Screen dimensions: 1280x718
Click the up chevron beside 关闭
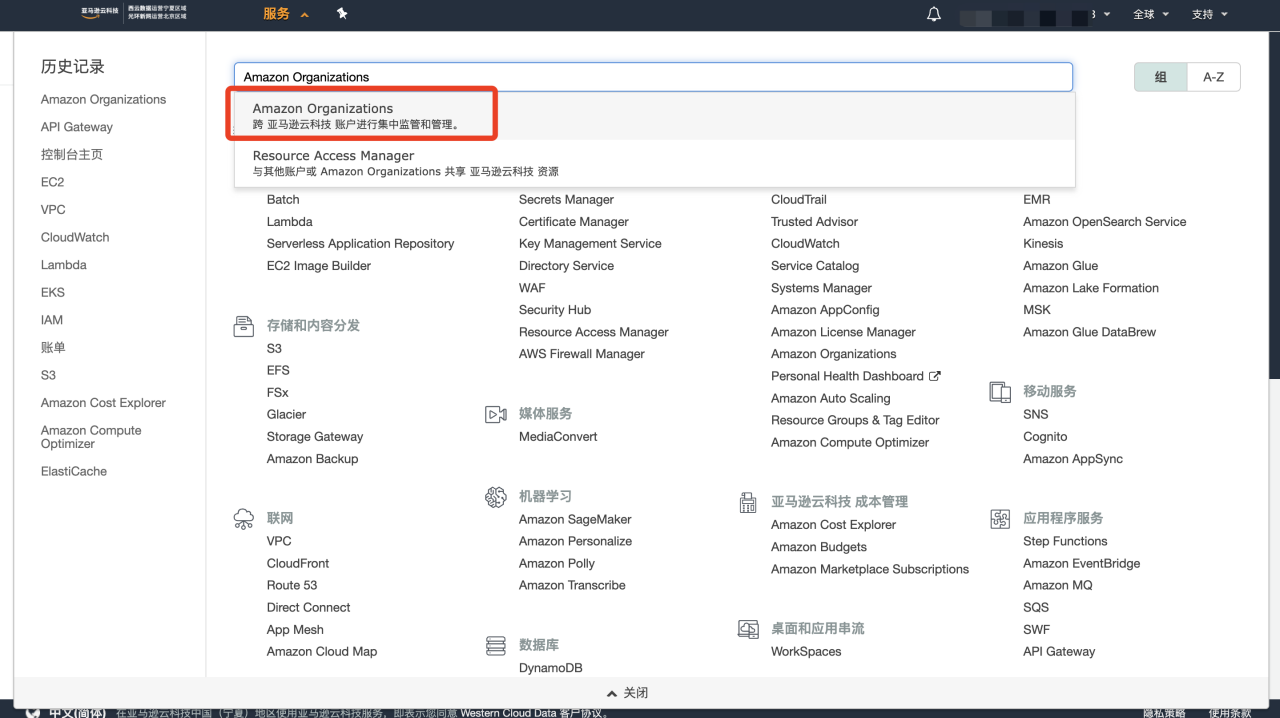tap(612, 693)
